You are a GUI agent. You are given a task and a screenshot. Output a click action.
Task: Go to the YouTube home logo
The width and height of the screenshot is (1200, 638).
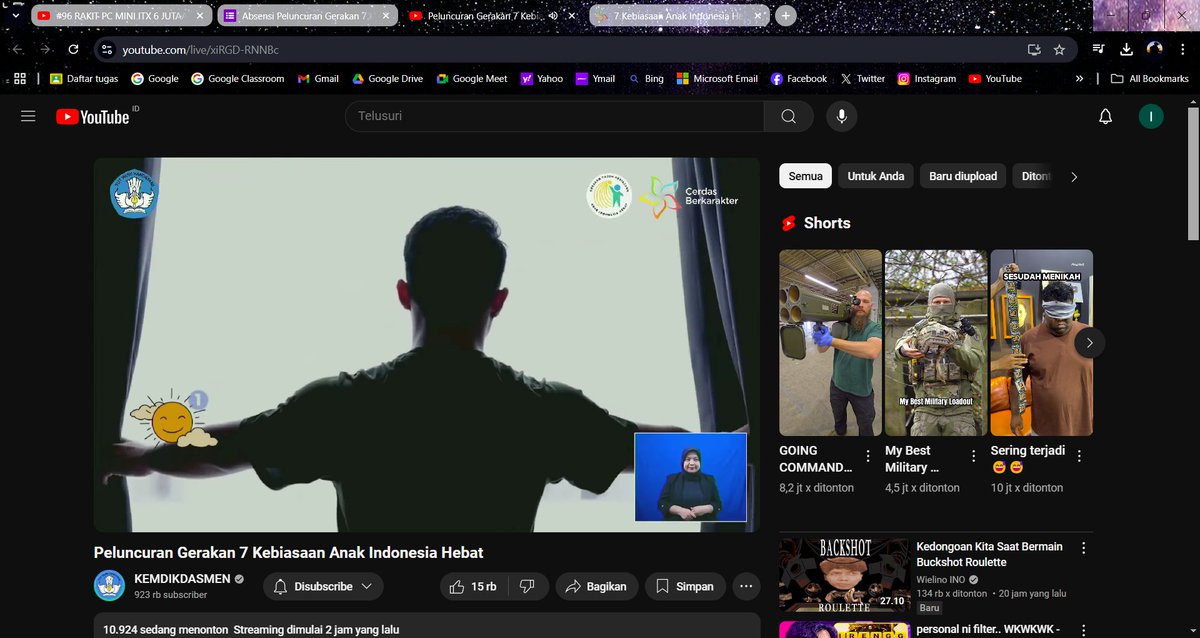93,116
